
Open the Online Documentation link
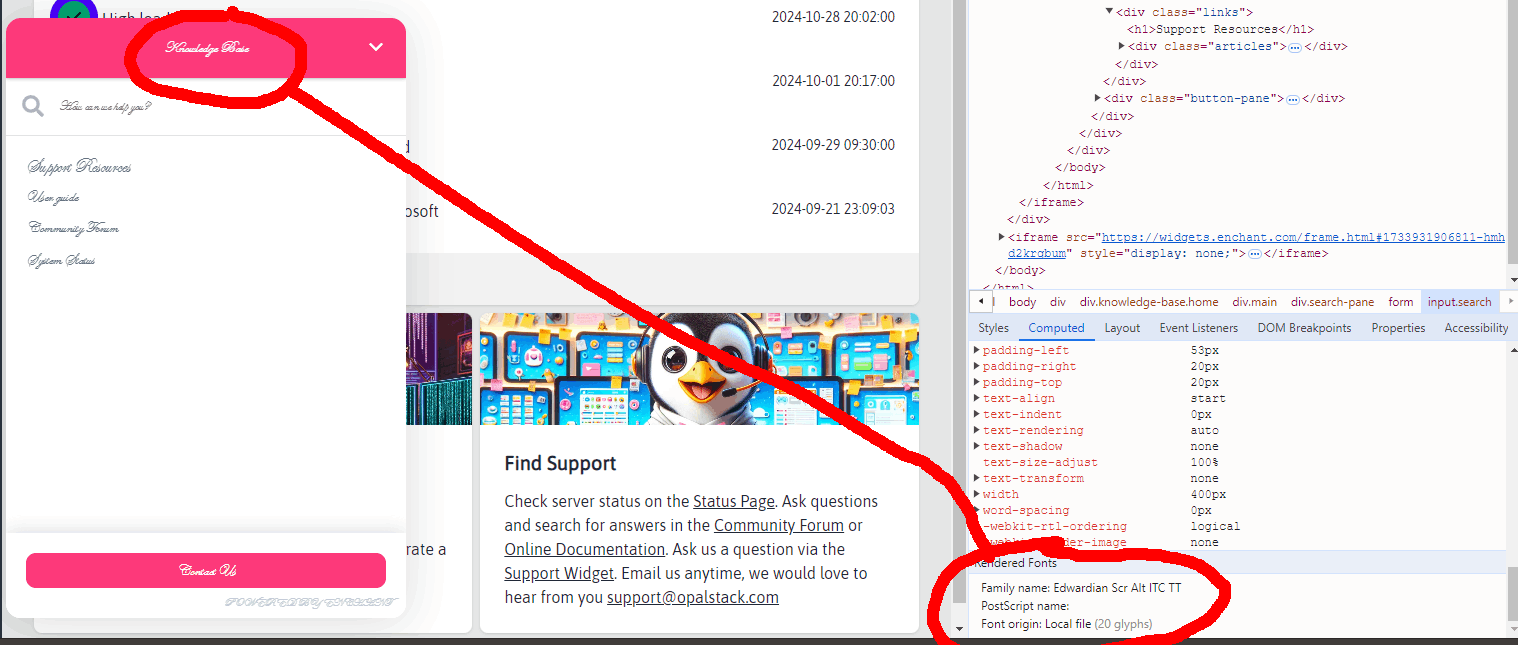click(585, 549)
